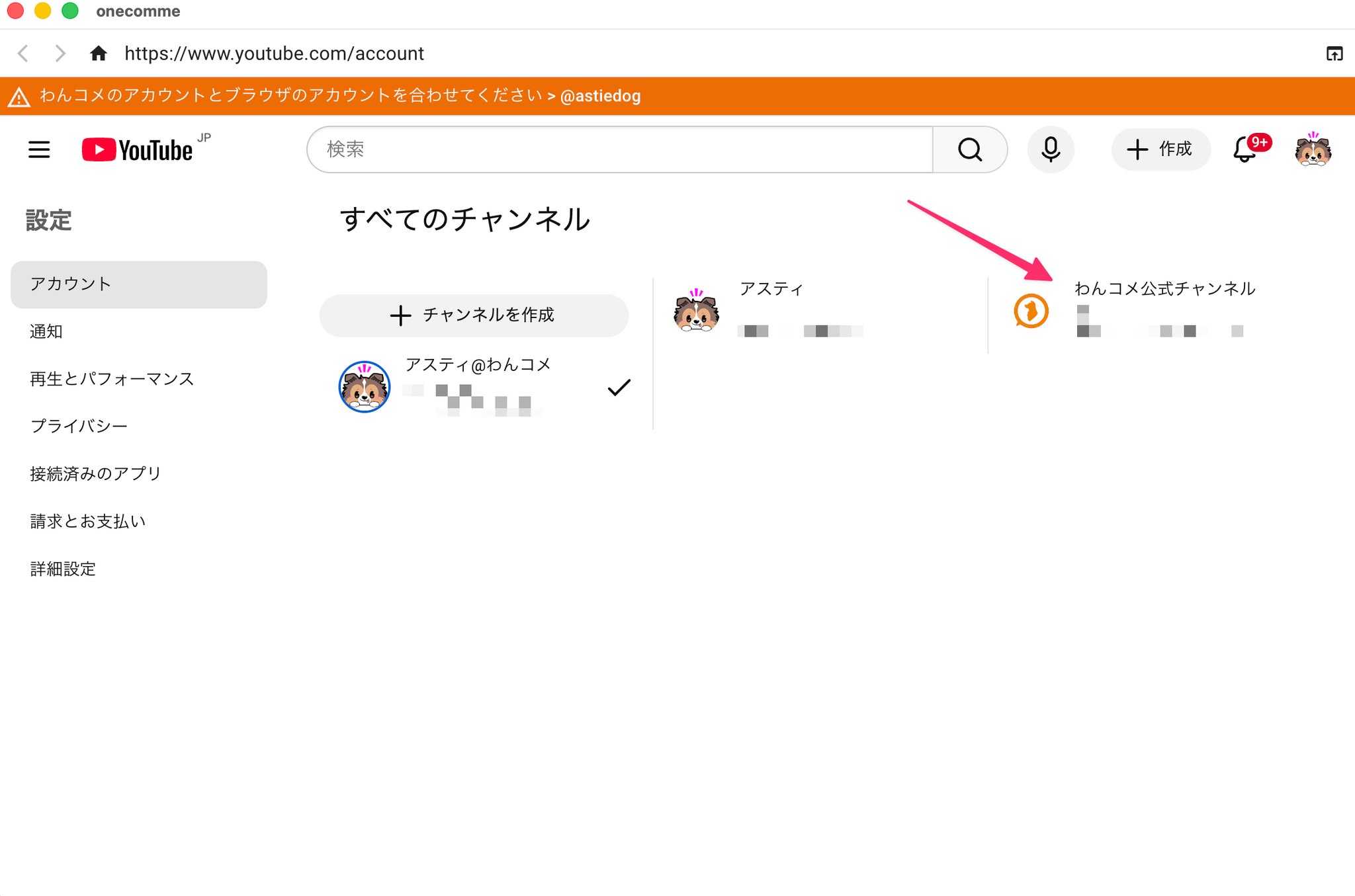The height and width of the screenshot is (896, 1355).
Task: Open the アカウント settings section
Action: 139,284
